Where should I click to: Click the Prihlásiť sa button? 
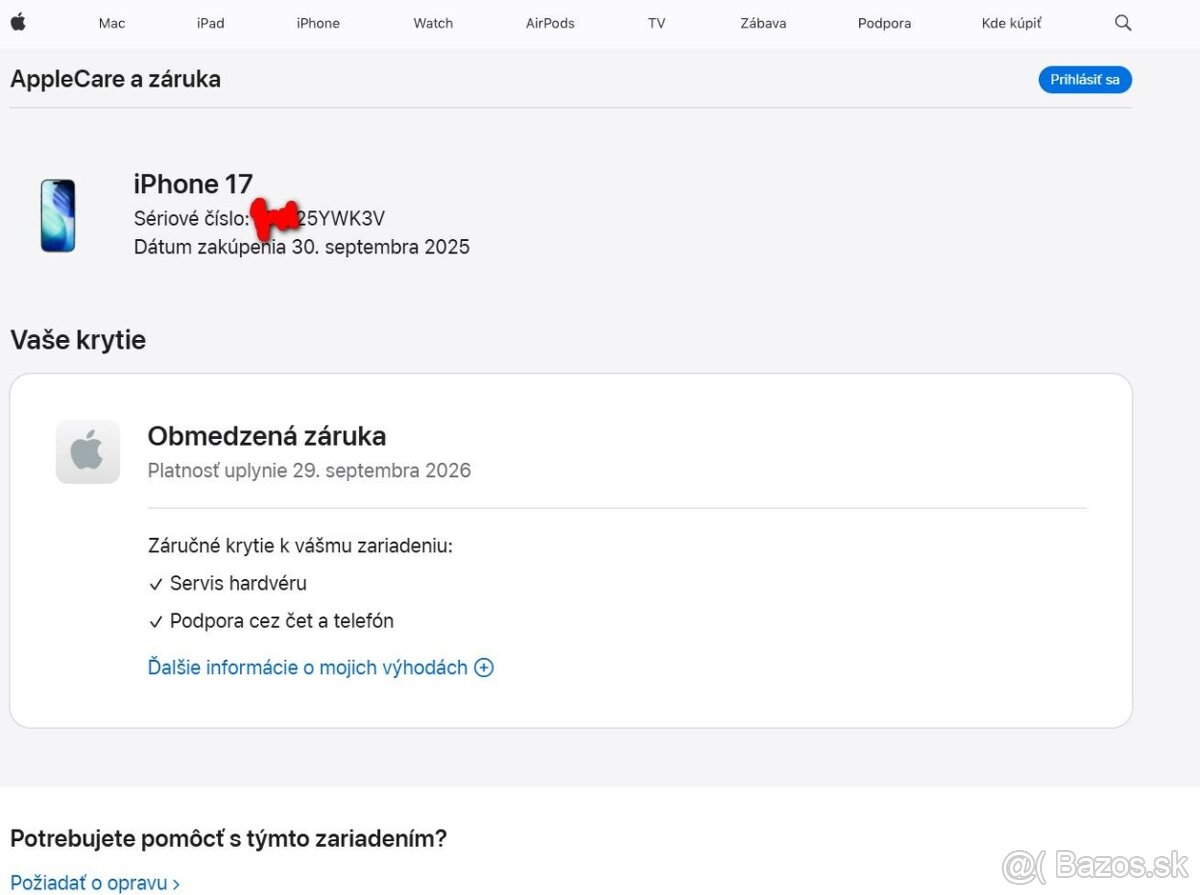point(1085,80)
